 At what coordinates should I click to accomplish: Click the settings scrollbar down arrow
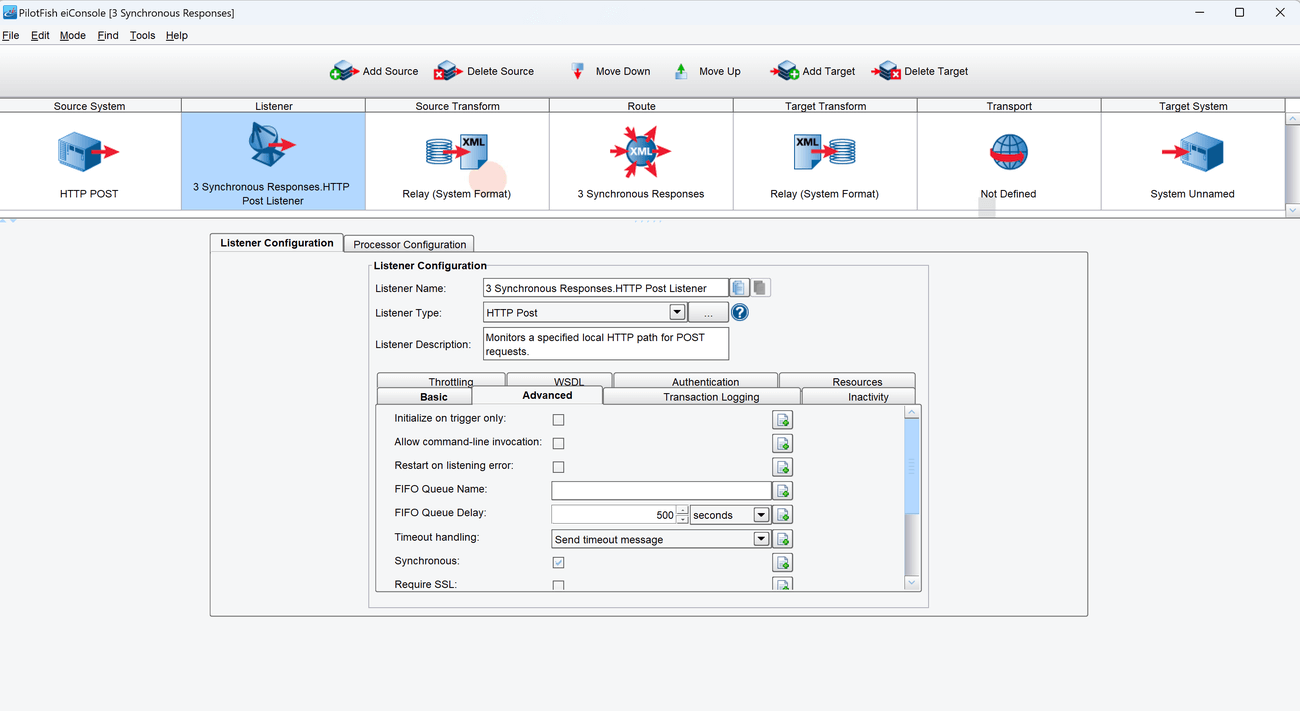[911, 582]
